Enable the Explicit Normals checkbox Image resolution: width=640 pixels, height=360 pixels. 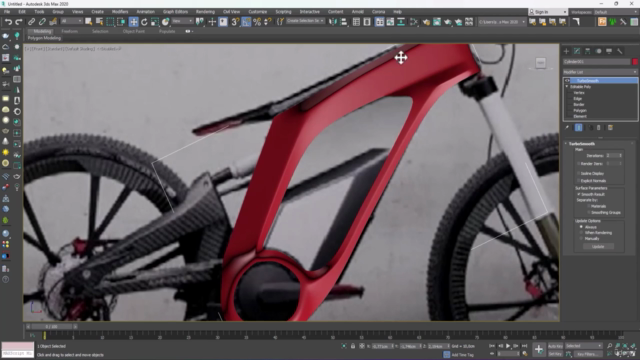point(578,180)
